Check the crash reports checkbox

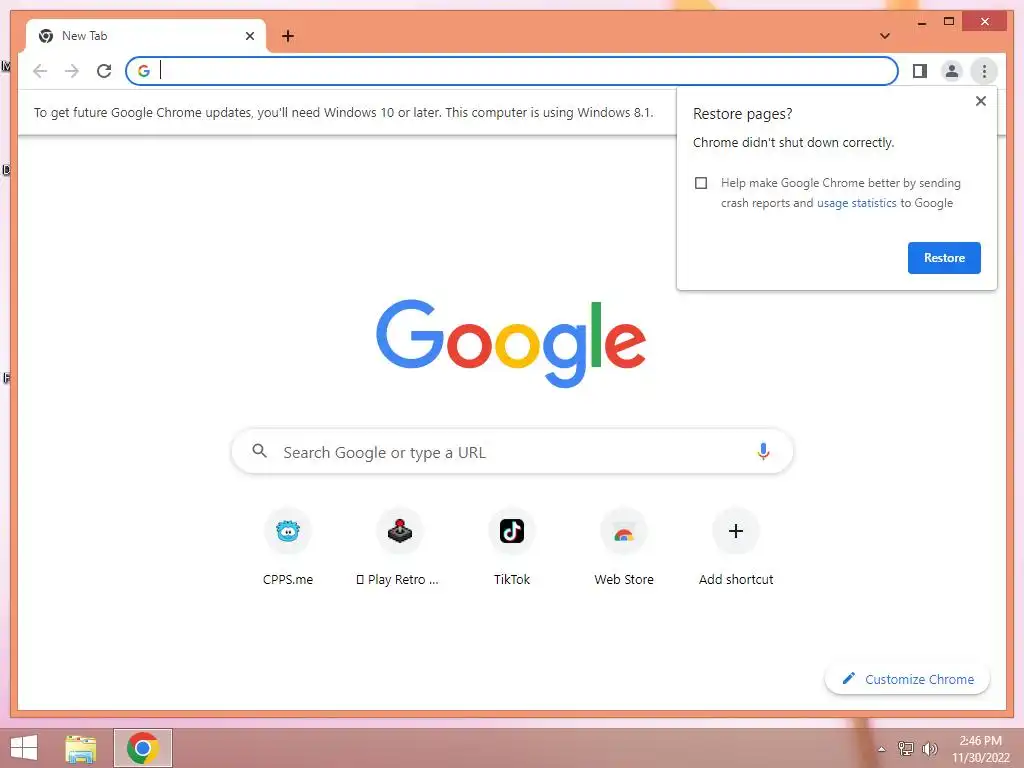pyautogui.click(x=701, y=183)
